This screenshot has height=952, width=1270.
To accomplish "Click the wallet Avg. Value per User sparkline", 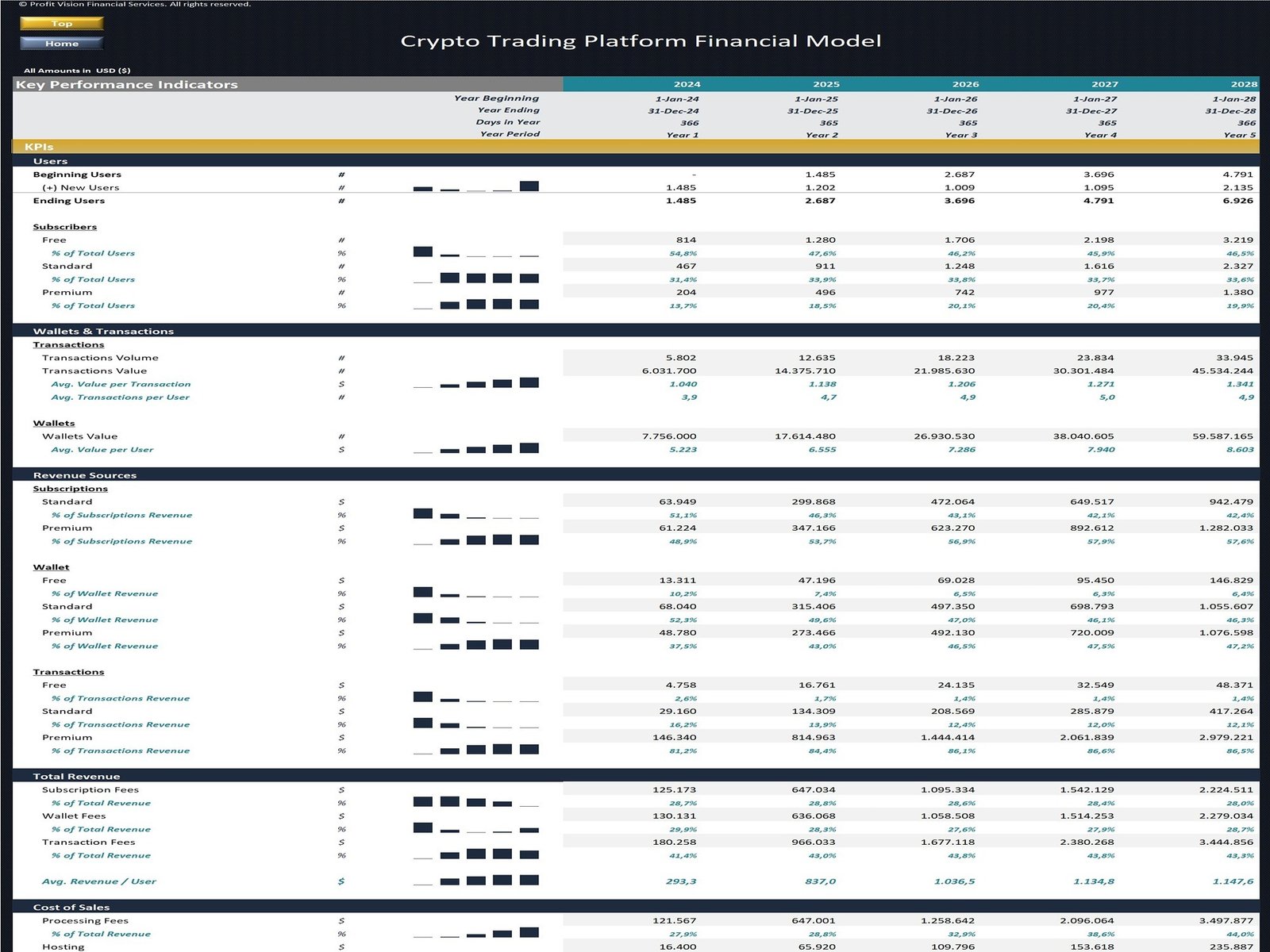I will tap(475, 449).
